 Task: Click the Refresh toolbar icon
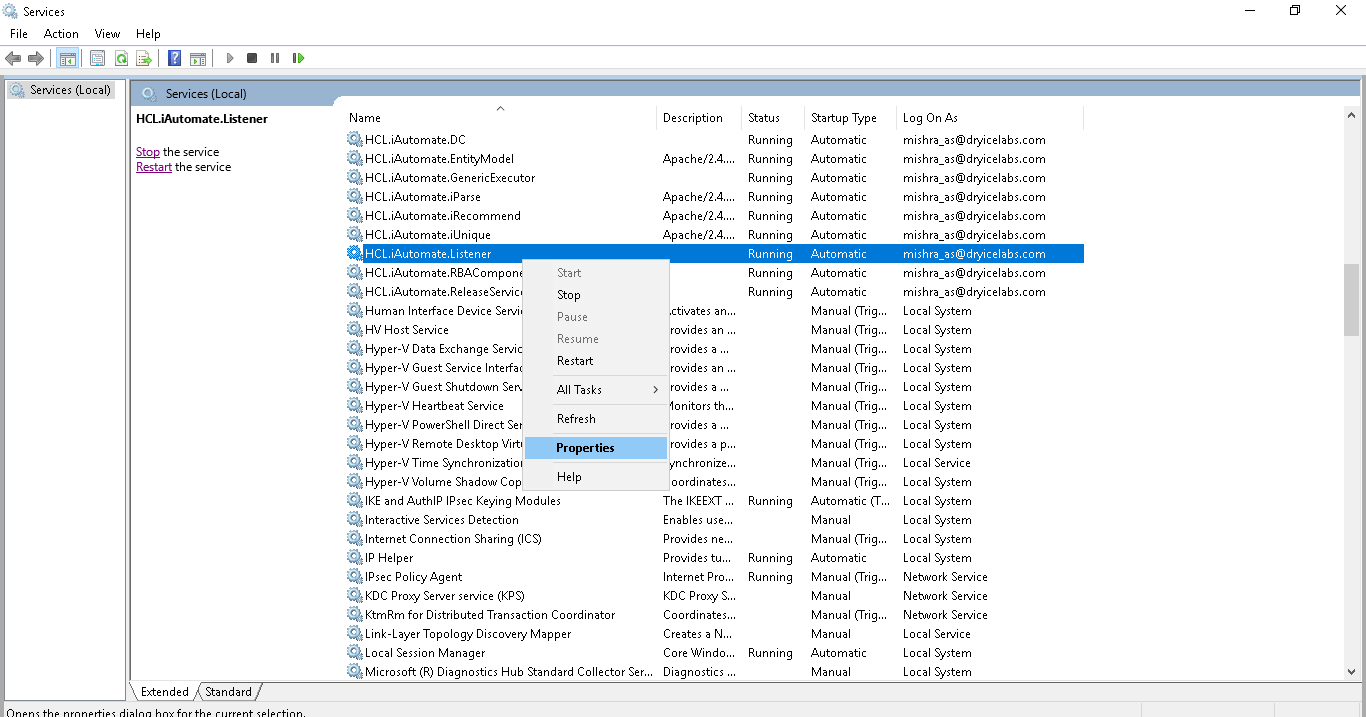[121, 59]
